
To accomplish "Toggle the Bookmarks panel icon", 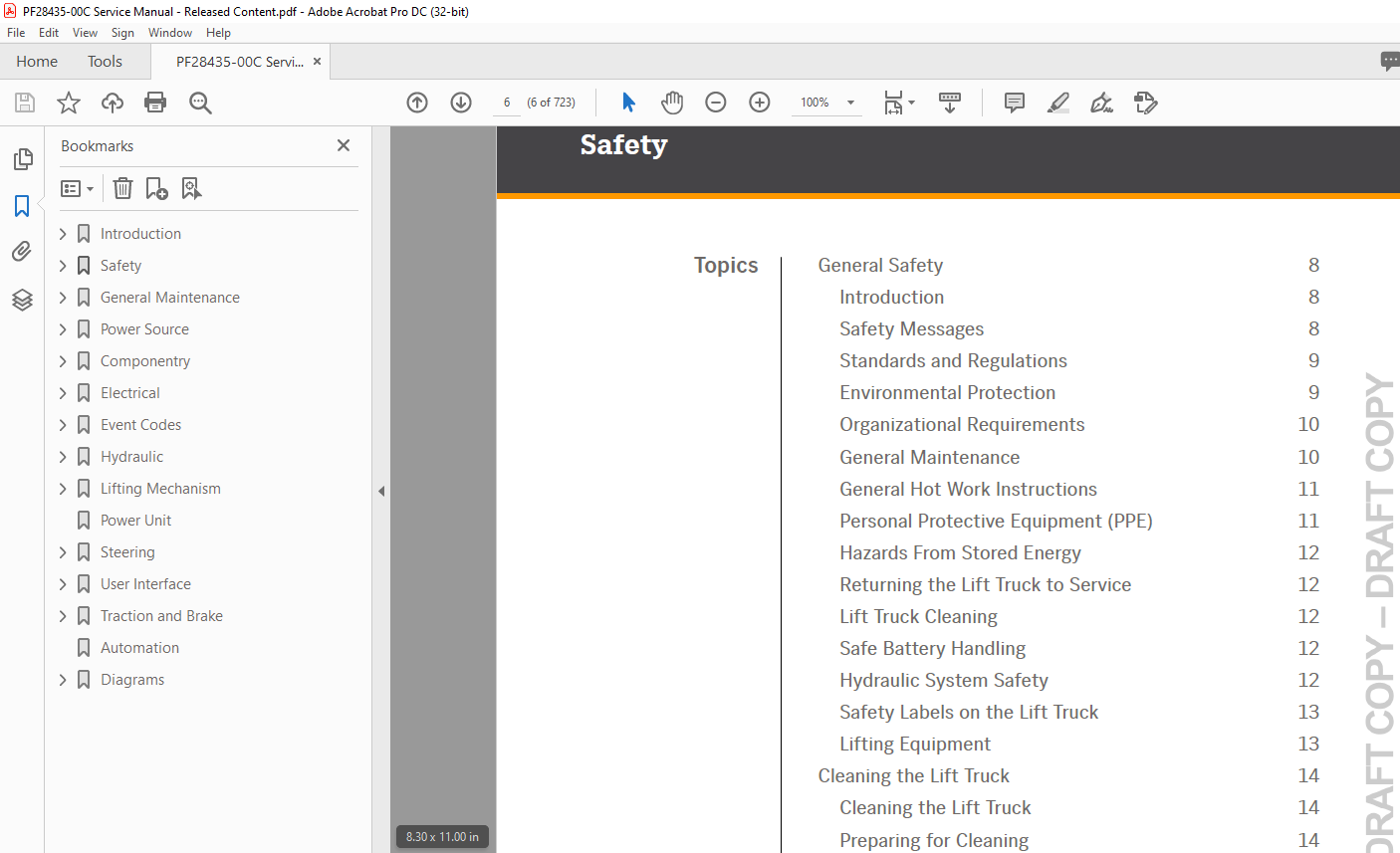I will pyautogui.click(x=22, y=206).
